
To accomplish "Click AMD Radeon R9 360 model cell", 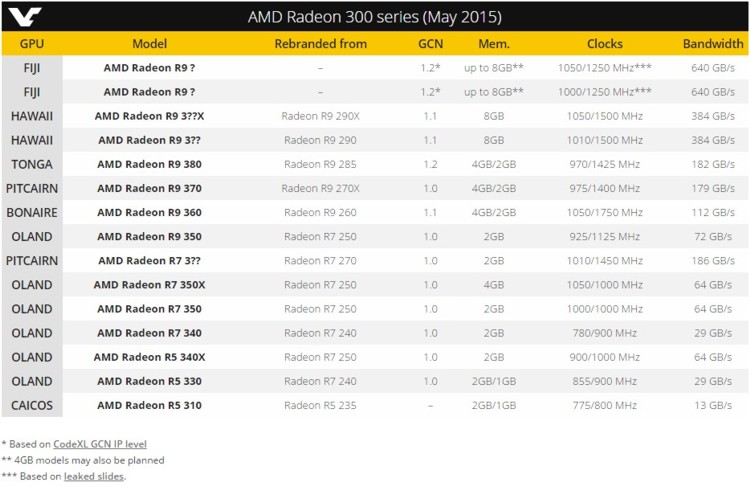I will pyautogui.click(x=150, y=212).
